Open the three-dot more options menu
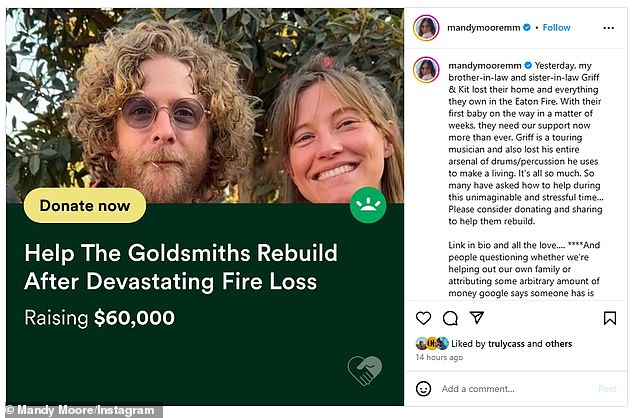The image size is (634, 418). click(x=609, y=28)
